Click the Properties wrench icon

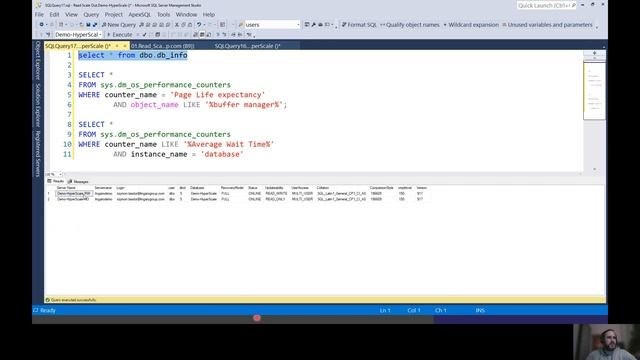click(313, 25)
